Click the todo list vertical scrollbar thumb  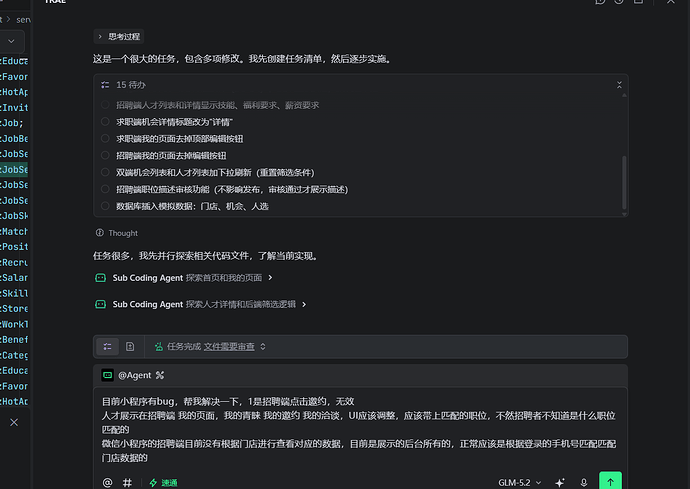pyautogui.click(x=624, y=182)
